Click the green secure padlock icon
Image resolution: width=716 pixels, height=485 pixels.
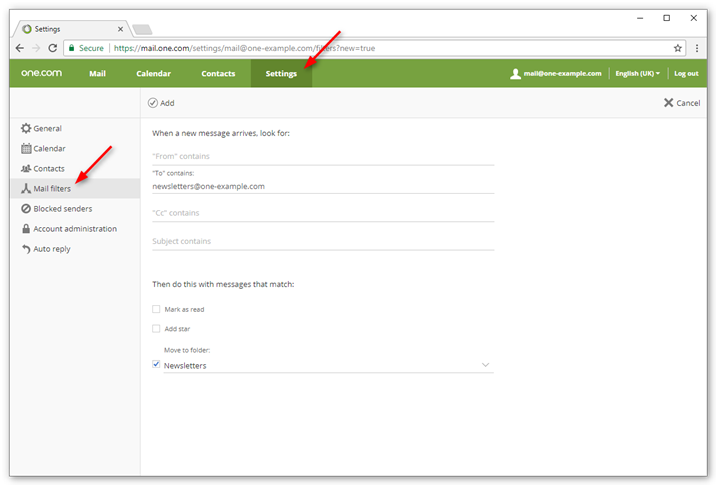[71, 48]
